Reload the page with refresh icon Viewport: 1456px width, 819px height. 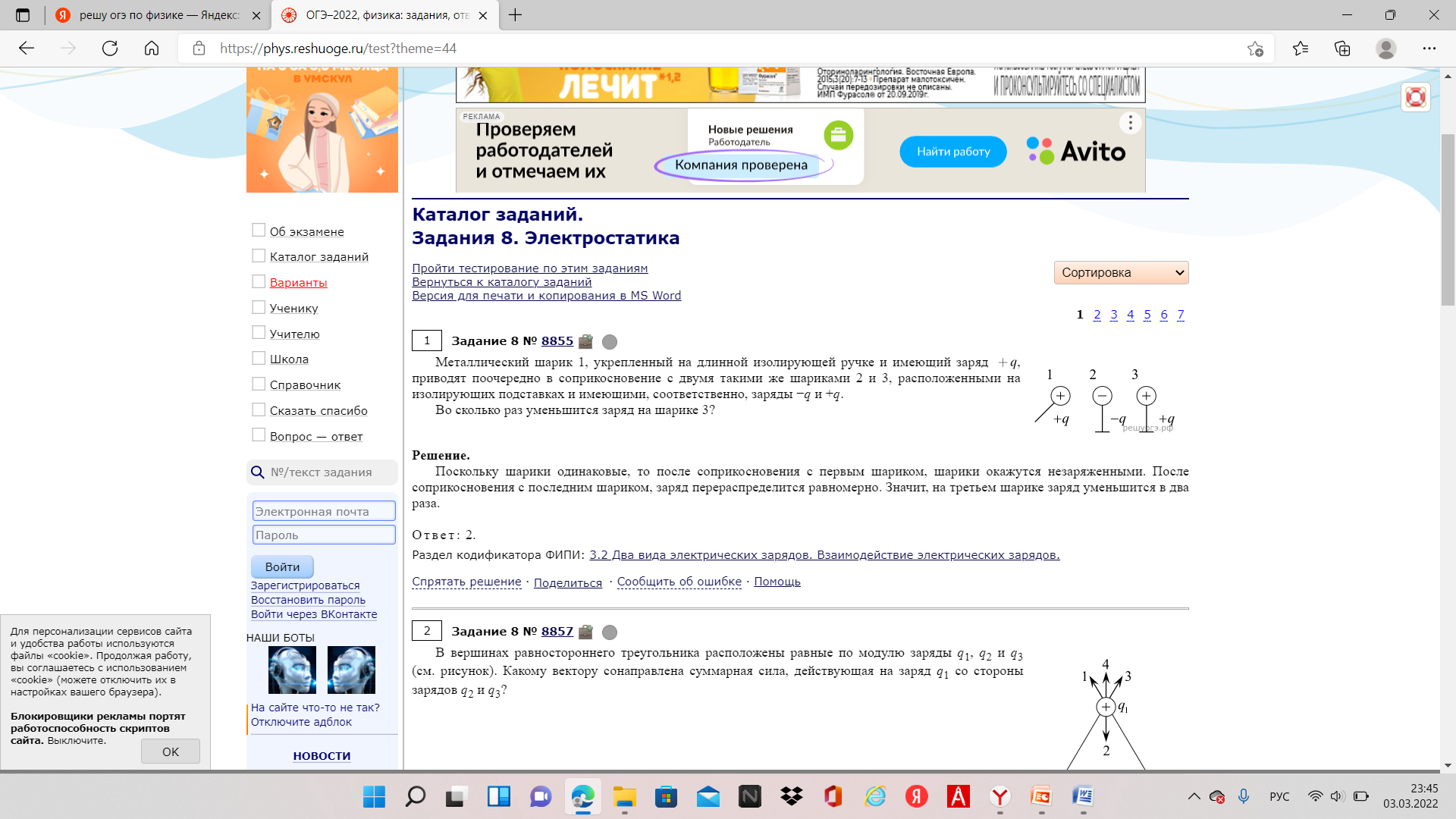coord(110,49)
